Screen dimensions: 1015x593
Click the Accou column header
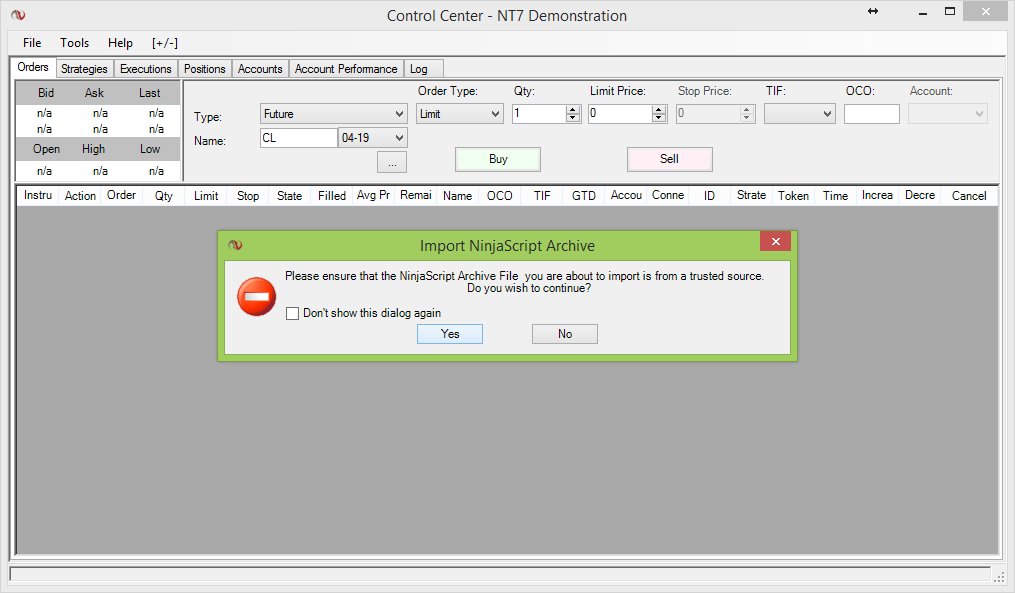click(x=626, y=196)
